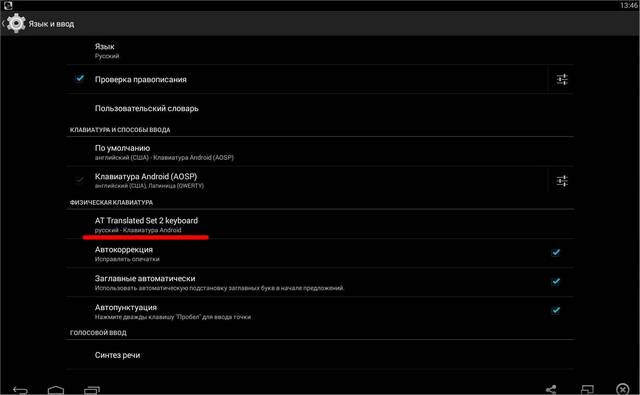
Task: Open spell checker settings sliders icon
Action: pos(562,79)
